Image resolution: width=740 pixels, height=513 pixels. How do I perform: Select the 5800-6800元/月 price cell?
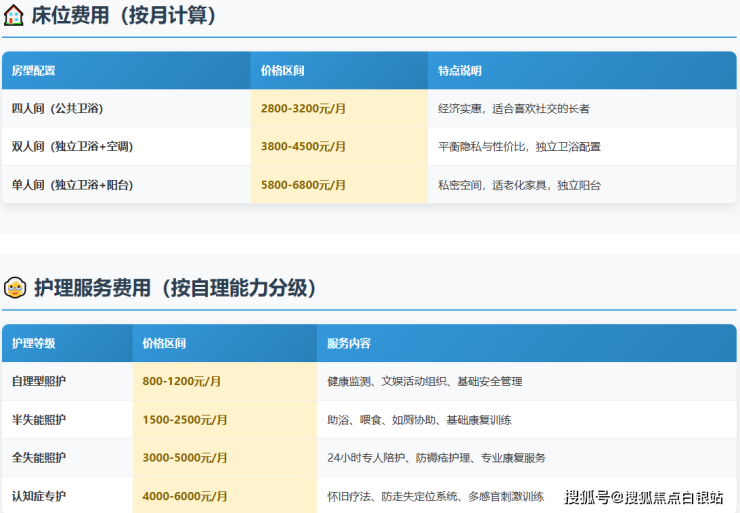(x=303, y=185)
